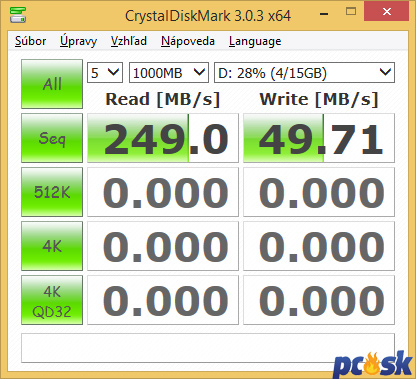
Task: Start the 512K random test
Action: click(x=52, y=192)
